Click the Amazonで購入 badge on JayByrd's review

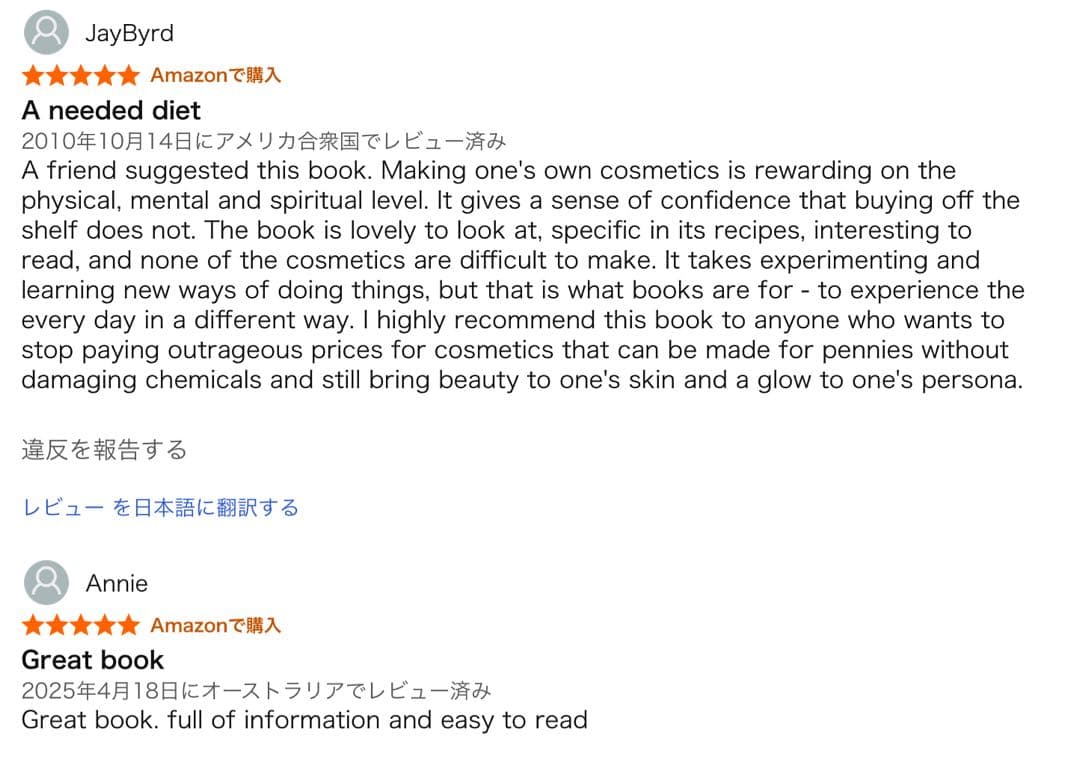[215, 74]
